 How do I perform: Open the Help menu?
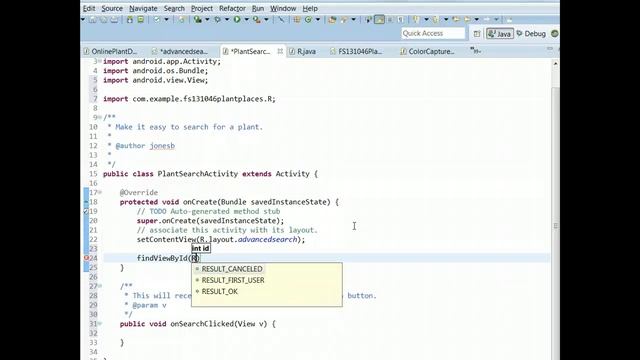click(x=310, y=8)
